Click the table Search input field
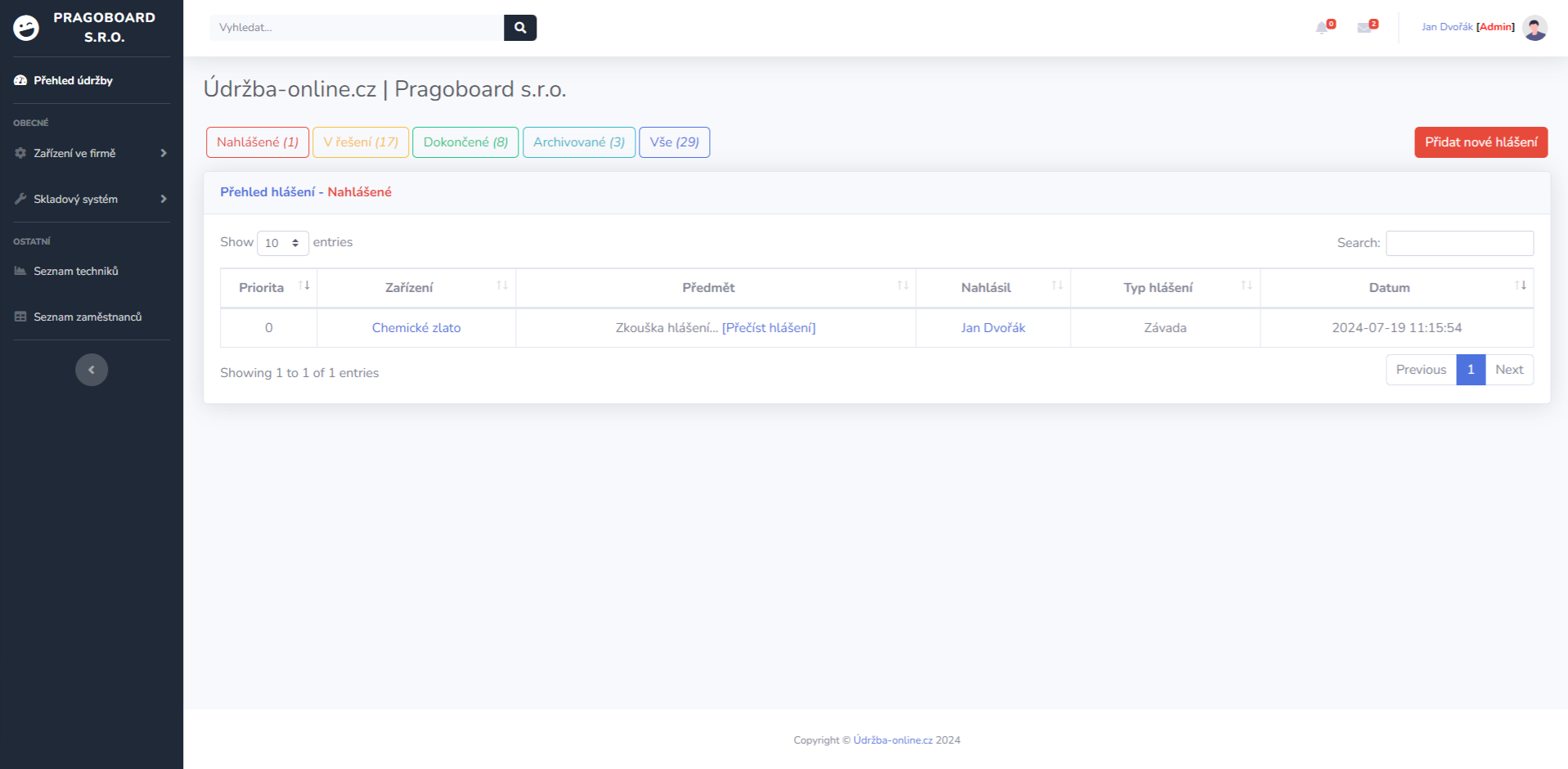This screenshot has width=1568, height=769. [1460, 243]
